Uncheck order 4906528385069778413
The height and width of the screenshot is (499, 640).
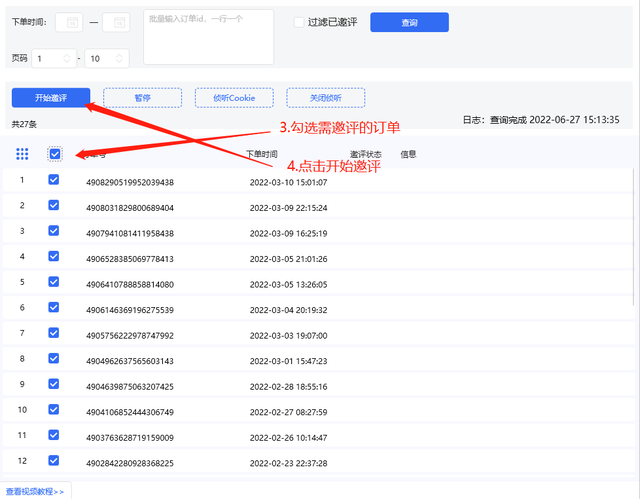point(53,256)
